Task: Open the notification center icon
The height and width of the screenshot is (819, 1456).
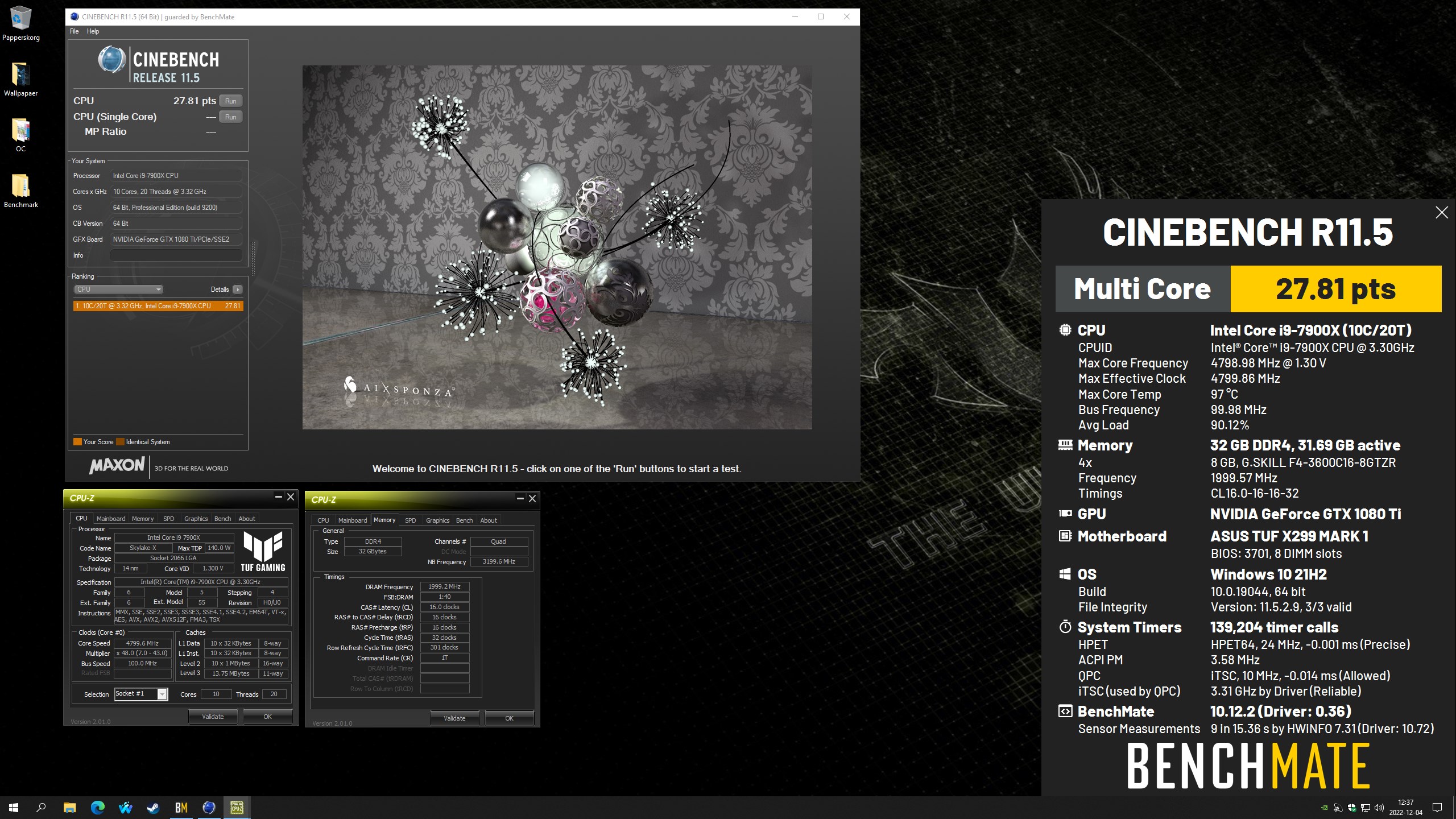Action: point(1437,808)
